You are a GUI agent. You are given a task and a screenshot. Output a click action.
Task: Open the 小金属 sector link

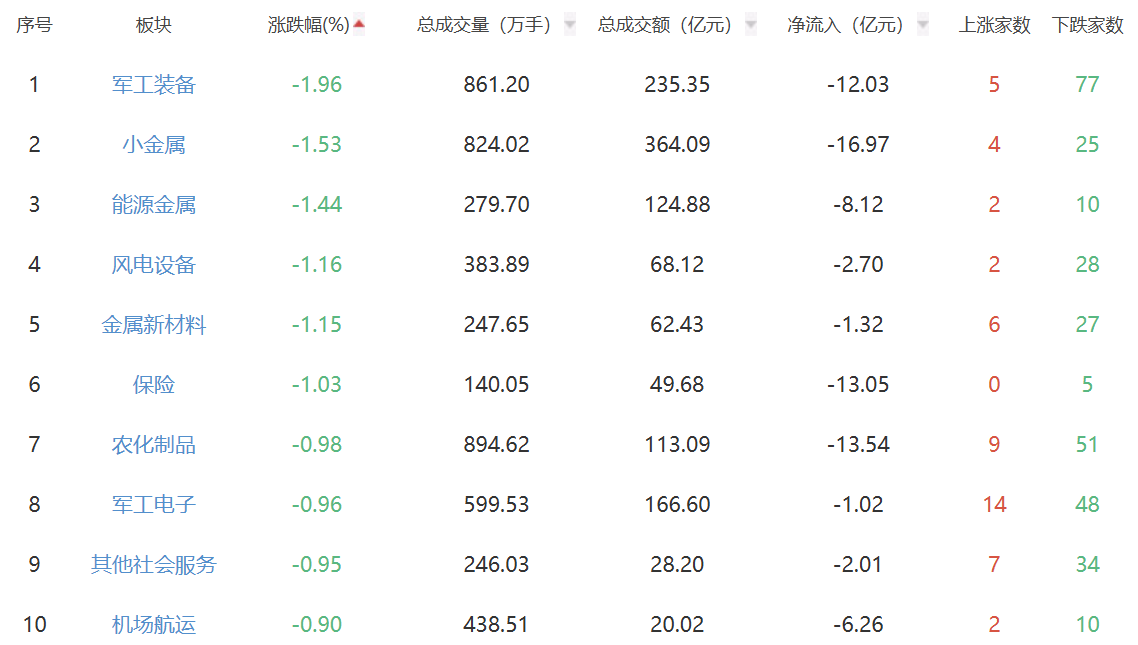[154, 144]
